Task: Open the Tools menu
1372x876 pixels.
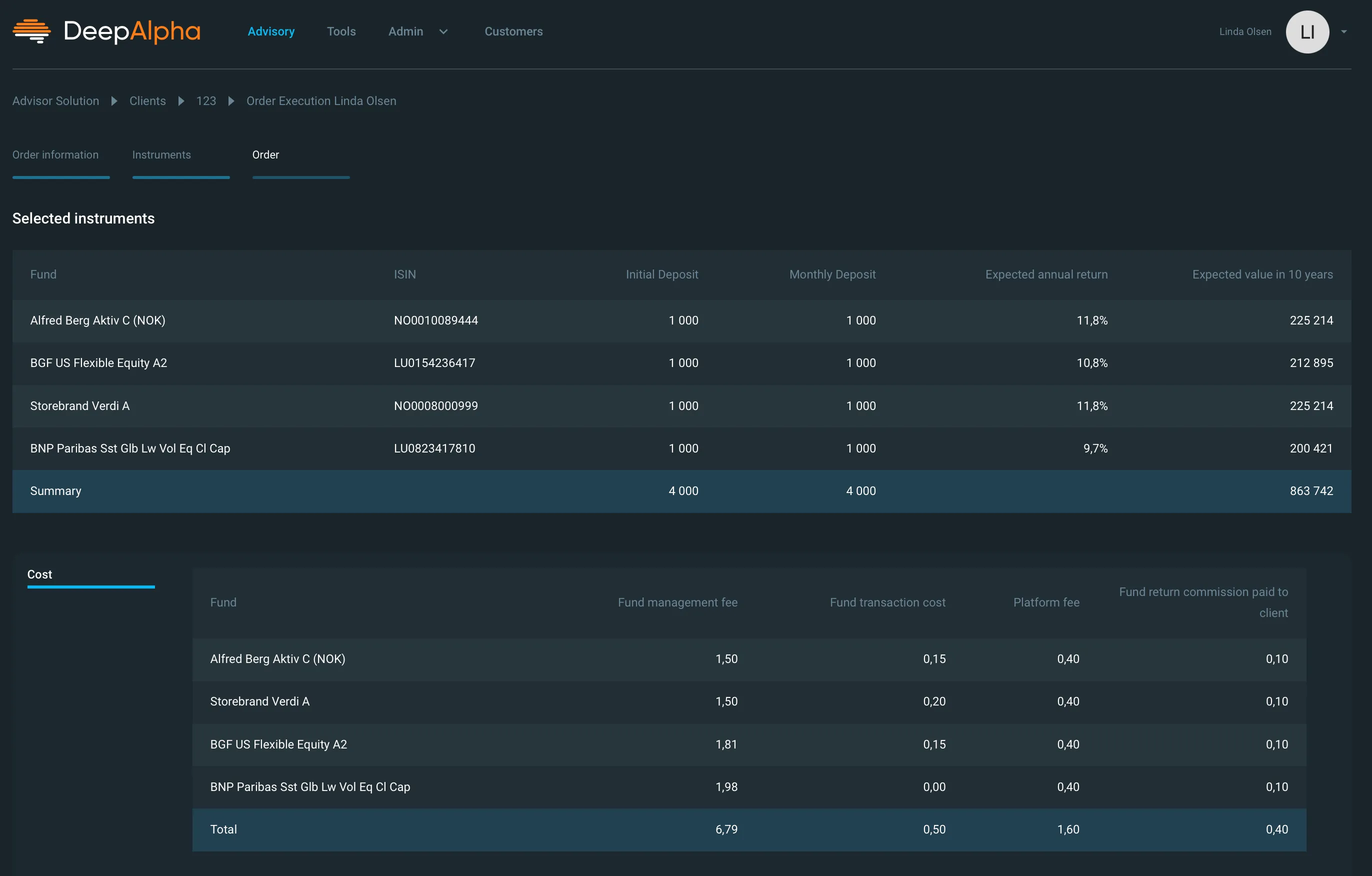Action: tap(341, 31)
